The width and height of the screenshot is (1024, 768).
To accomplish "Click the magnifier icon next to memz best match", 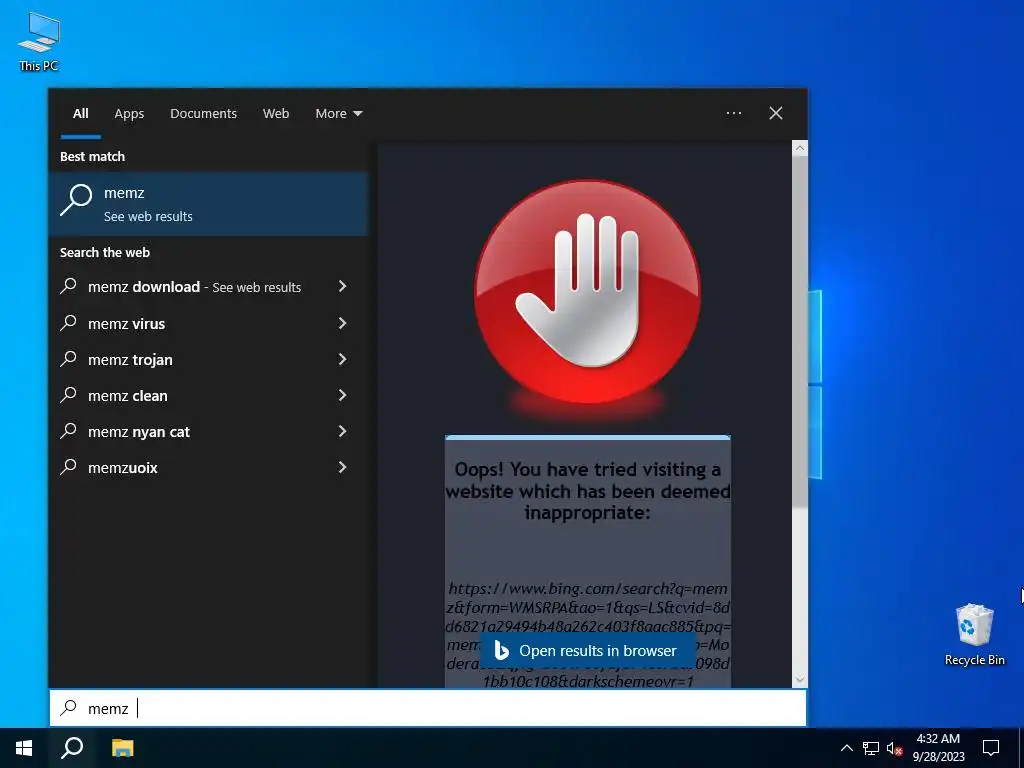I will click(76, 200).
